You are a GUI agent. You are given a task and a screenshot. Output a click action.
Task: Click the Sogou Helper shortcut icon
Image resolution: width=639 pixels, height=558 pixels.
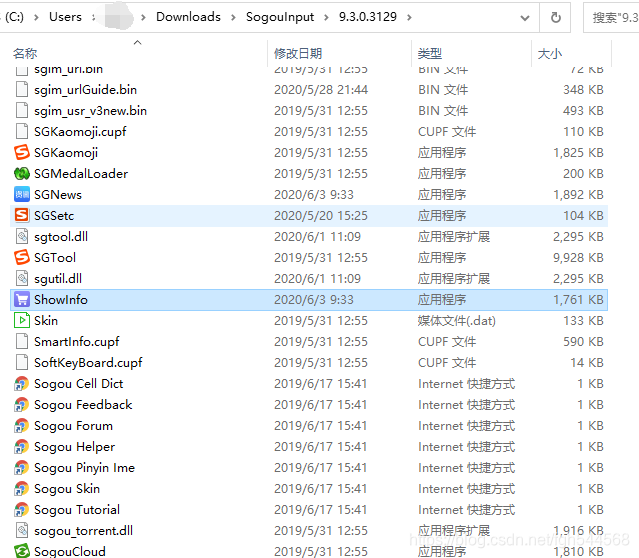point(22,447)
